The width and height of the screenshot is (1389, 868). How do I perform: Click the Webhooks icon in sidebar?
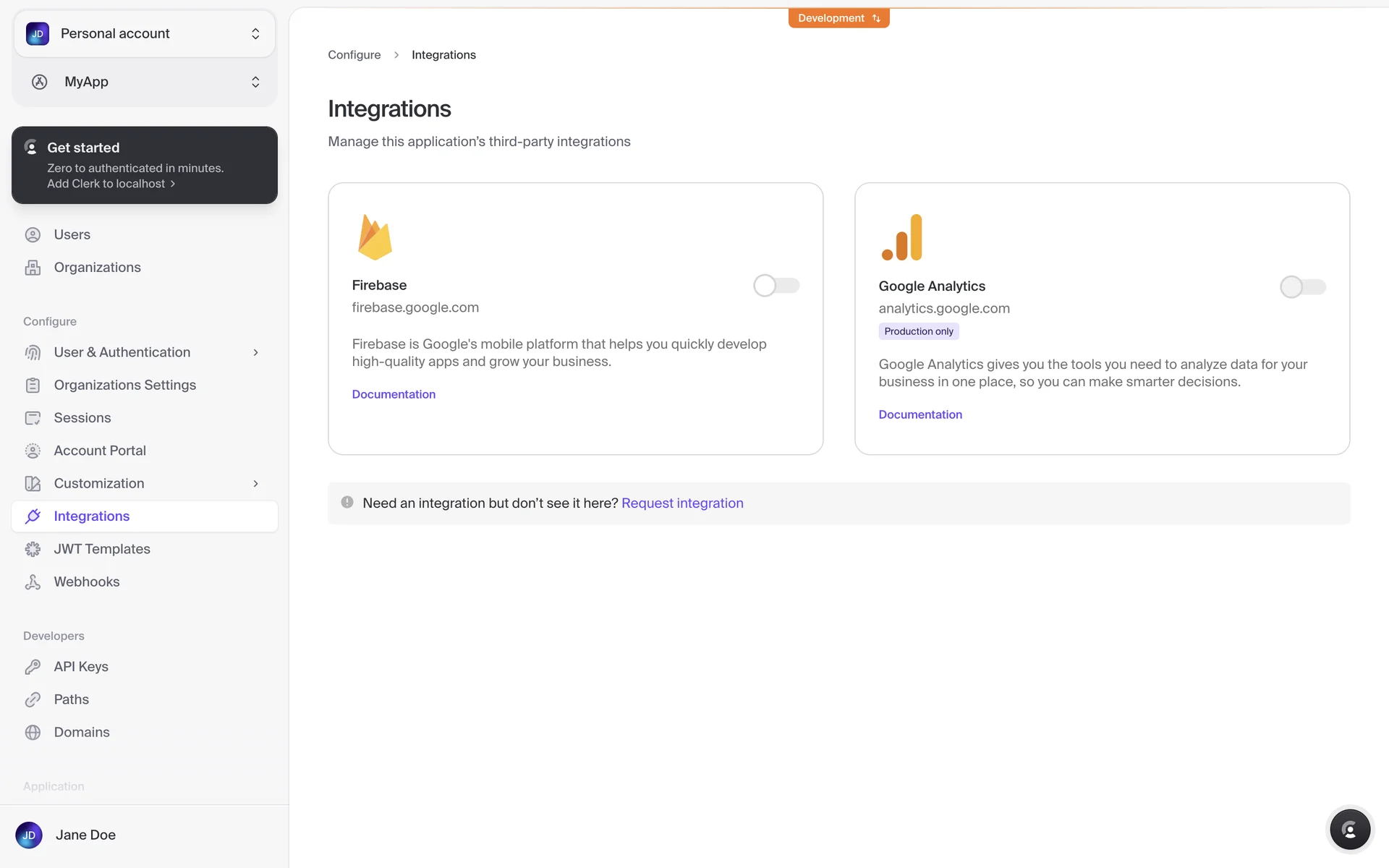pos(33,582)
